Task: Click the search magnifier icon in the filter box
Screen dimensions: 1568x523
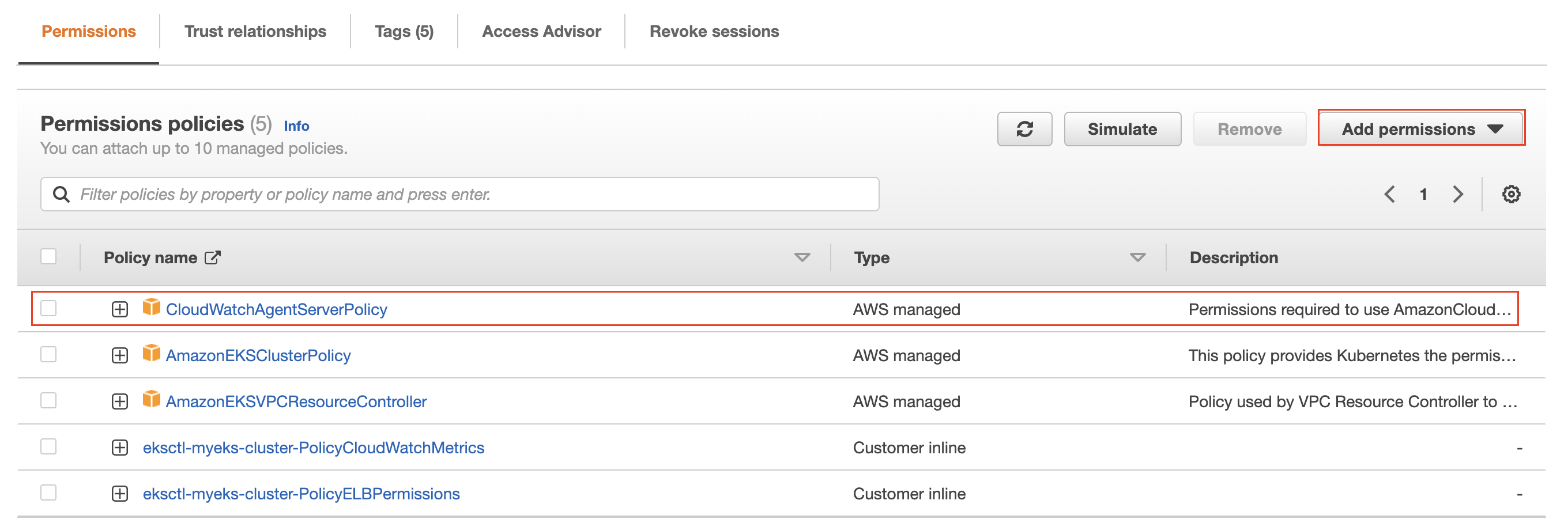Action: click(62, 195)
